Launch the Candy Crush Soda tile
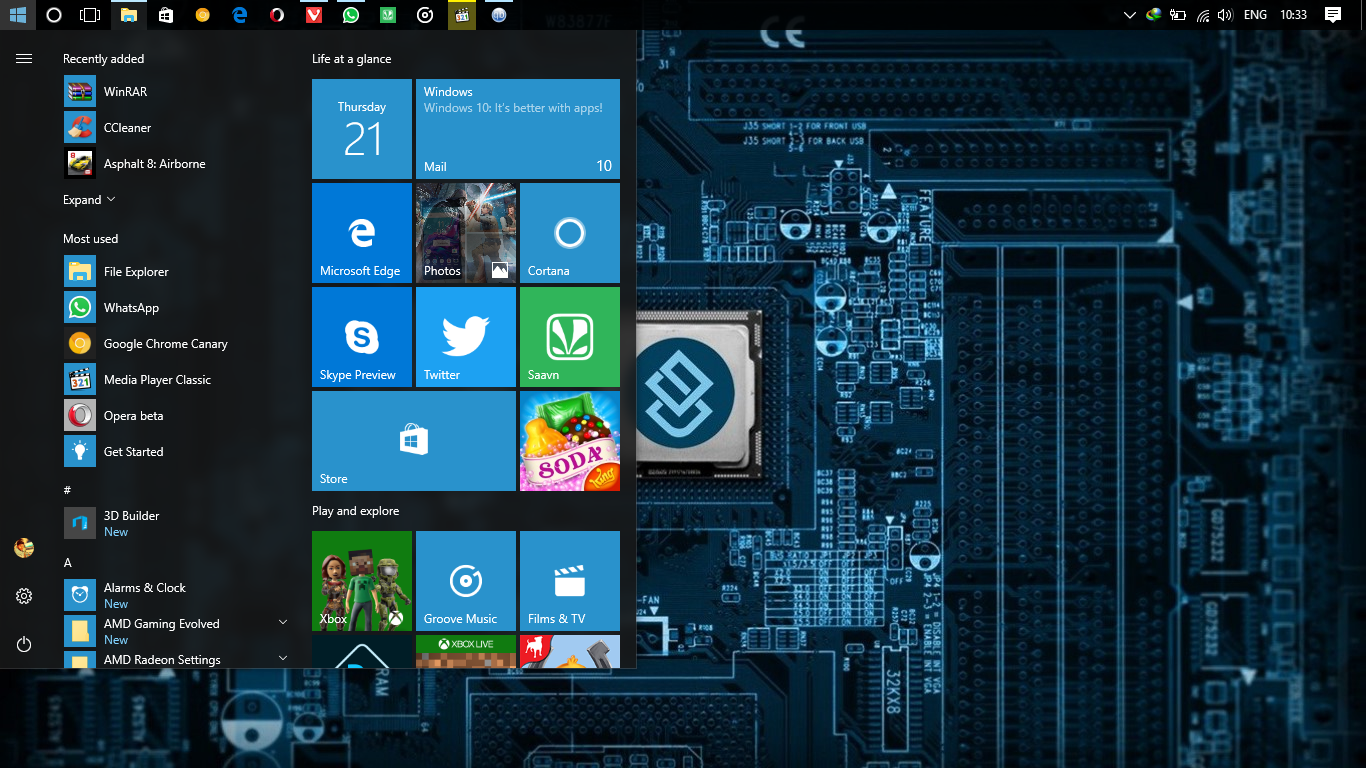This screenshot has height=768, width=1366. (570, 441)
